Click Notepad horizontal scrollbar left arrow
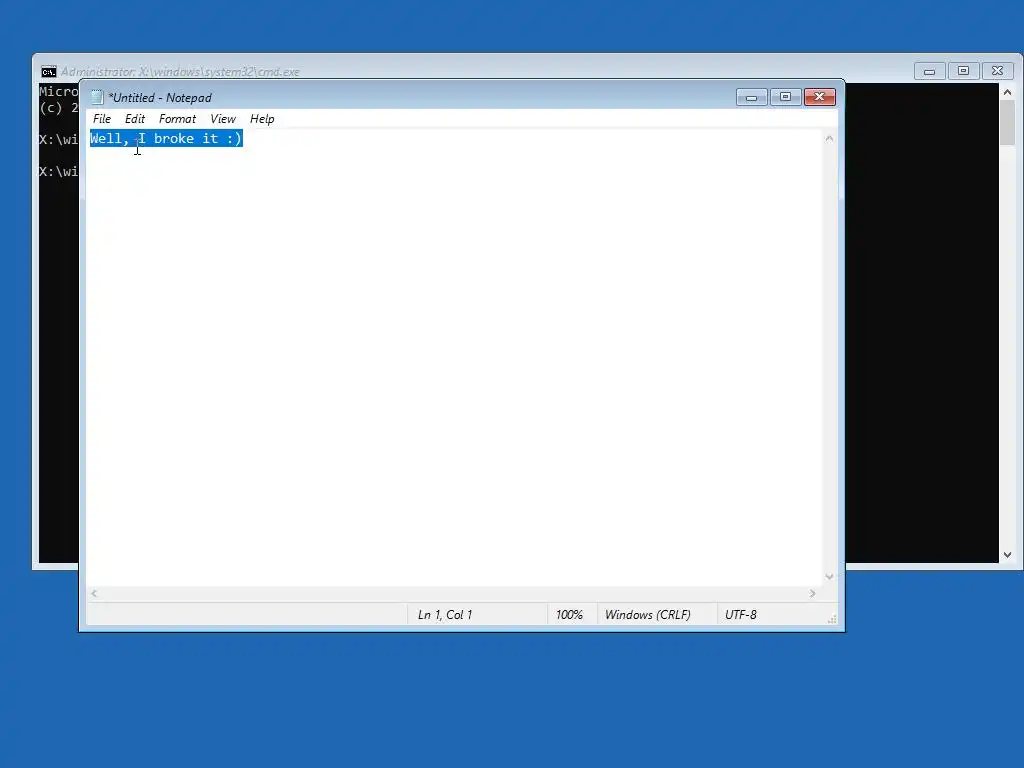Screen dimensions: 1024x768 94,593
